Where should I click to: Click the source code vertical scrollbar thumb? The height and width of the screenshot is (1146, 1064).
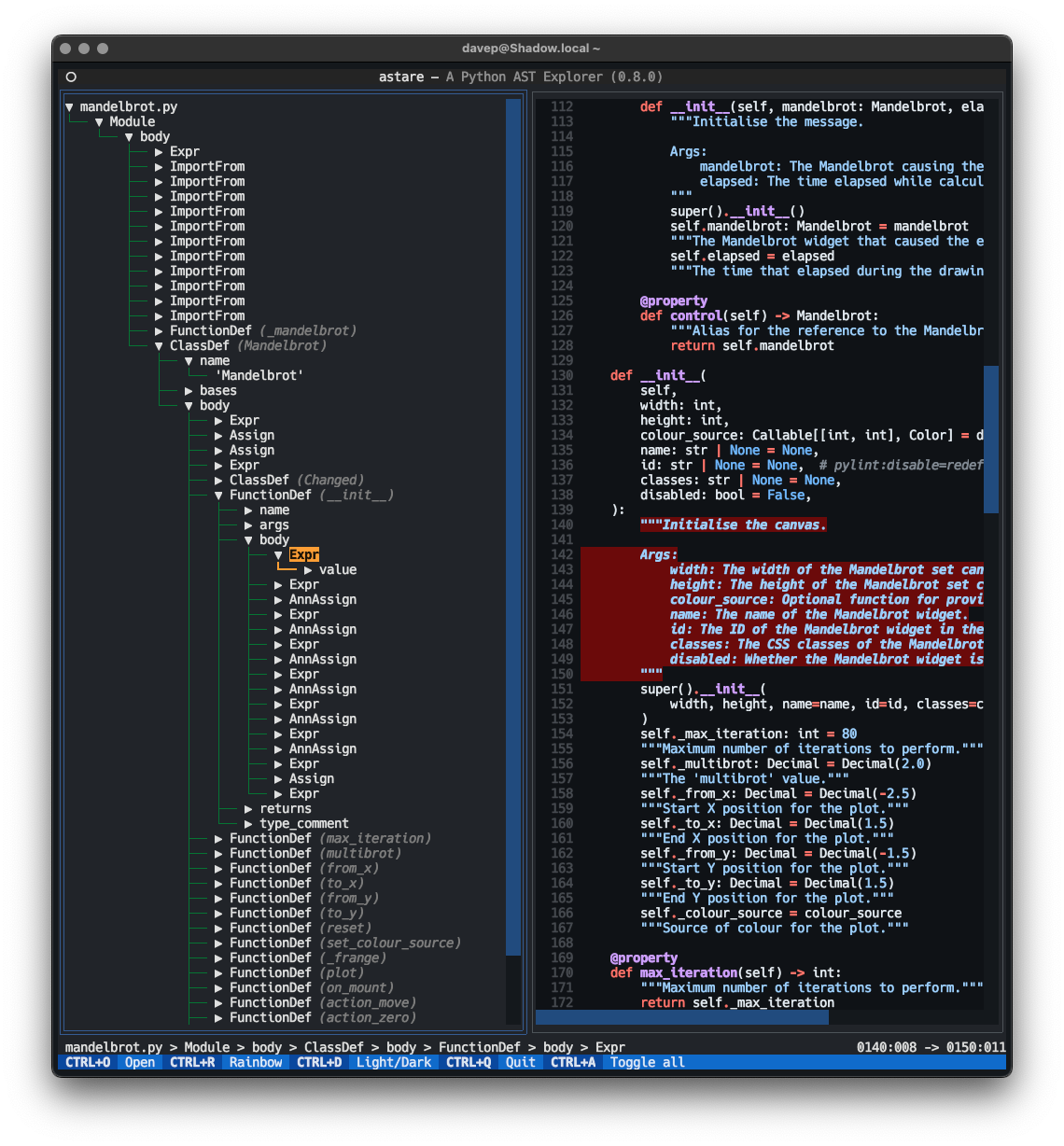click(991, 439)
